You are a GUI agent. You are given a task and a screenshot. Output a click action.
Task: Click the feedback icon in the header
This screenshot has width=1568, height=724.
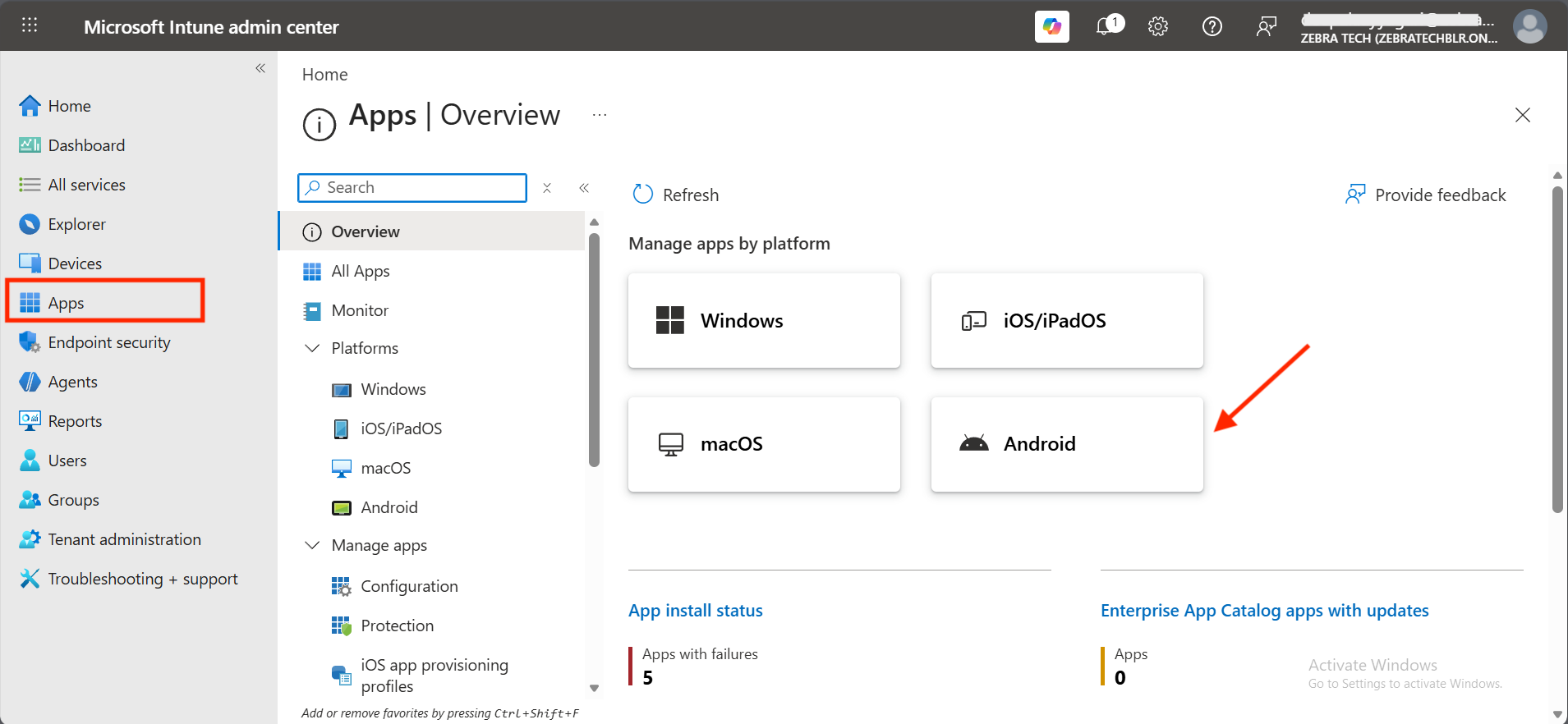pyautogui.click(x=1266, y=26)
